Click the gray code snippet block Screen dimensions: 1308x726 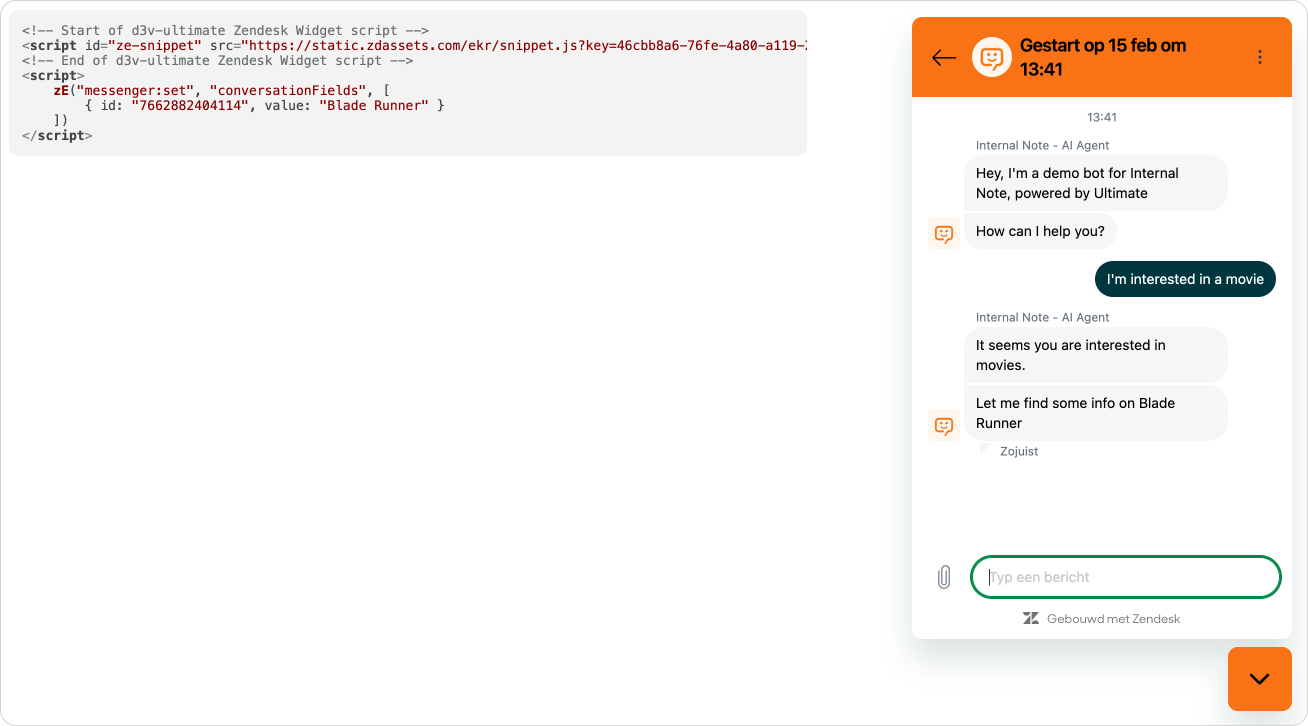coord(410,82)
